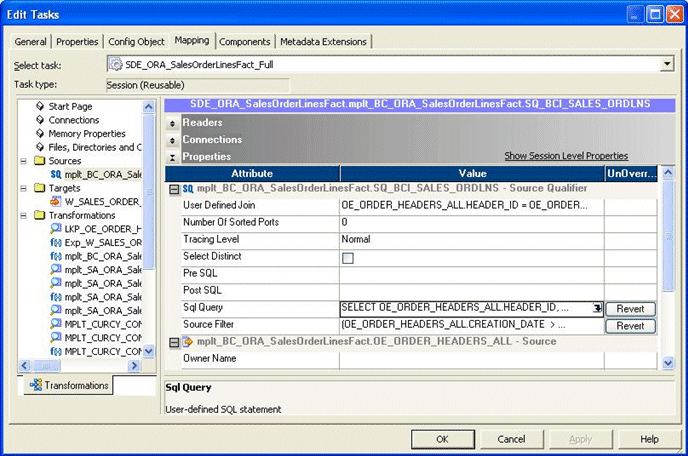Click the Help button
The width and height of the screenshot is (688, 456).
coord(649,439)
